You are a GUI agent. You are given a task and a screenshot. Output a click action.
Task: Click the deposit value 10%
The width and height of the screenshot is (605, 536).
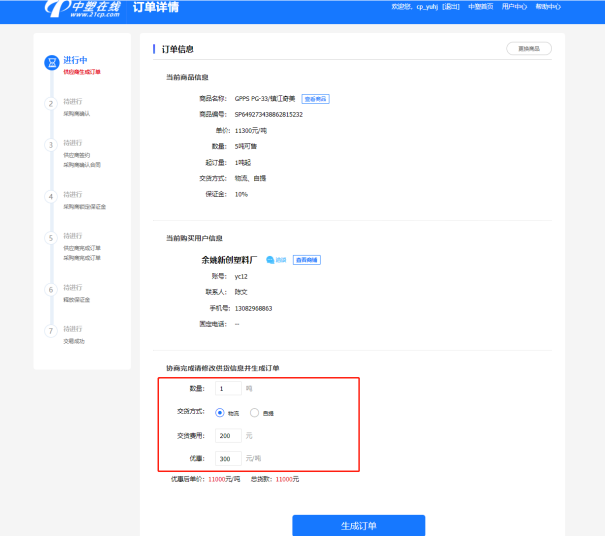click(241, 194)
